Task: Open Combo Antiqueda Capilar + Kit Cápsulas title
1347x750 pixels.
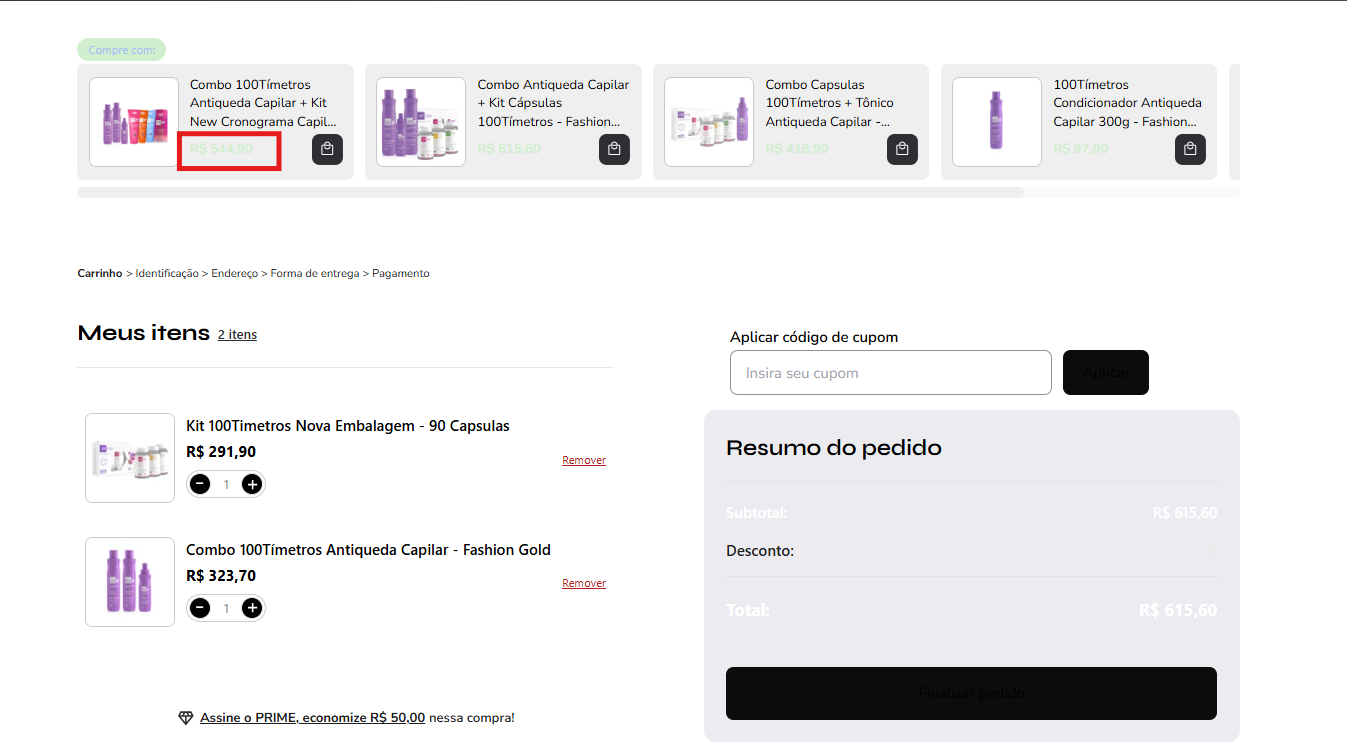Action: pyautogui.click(x=553, y=103)
